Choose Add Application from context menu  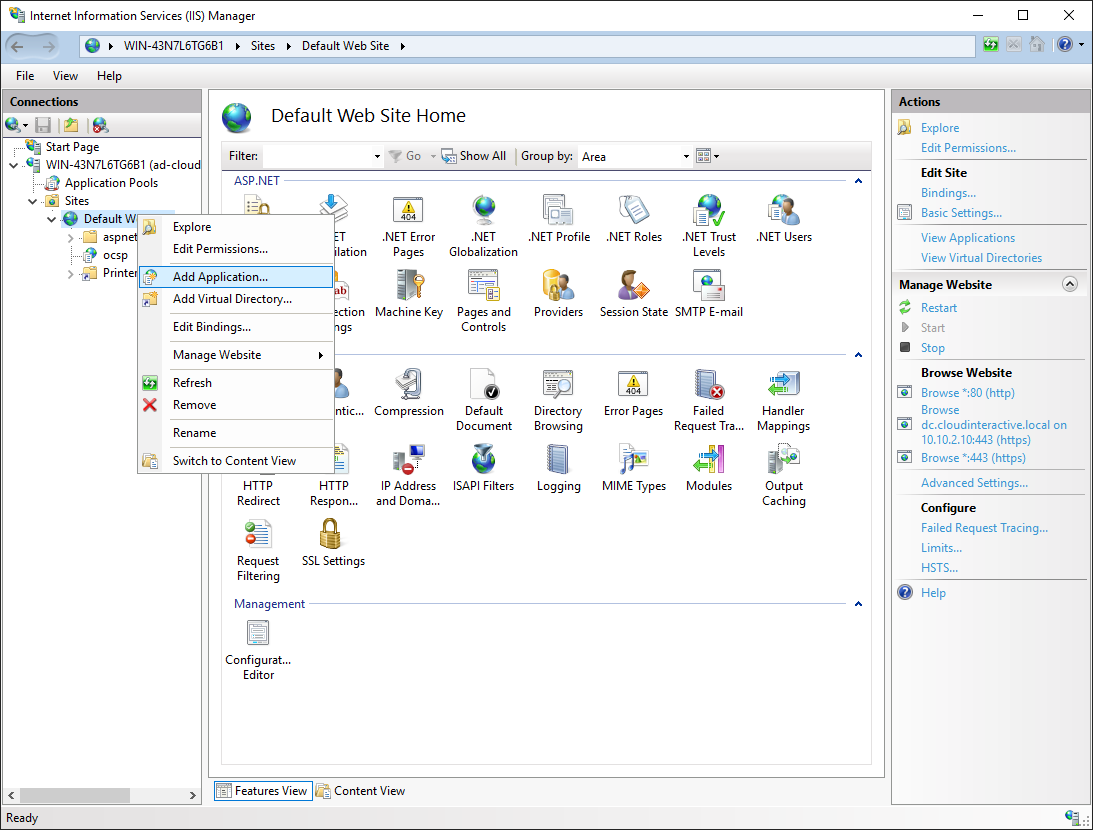236,277
